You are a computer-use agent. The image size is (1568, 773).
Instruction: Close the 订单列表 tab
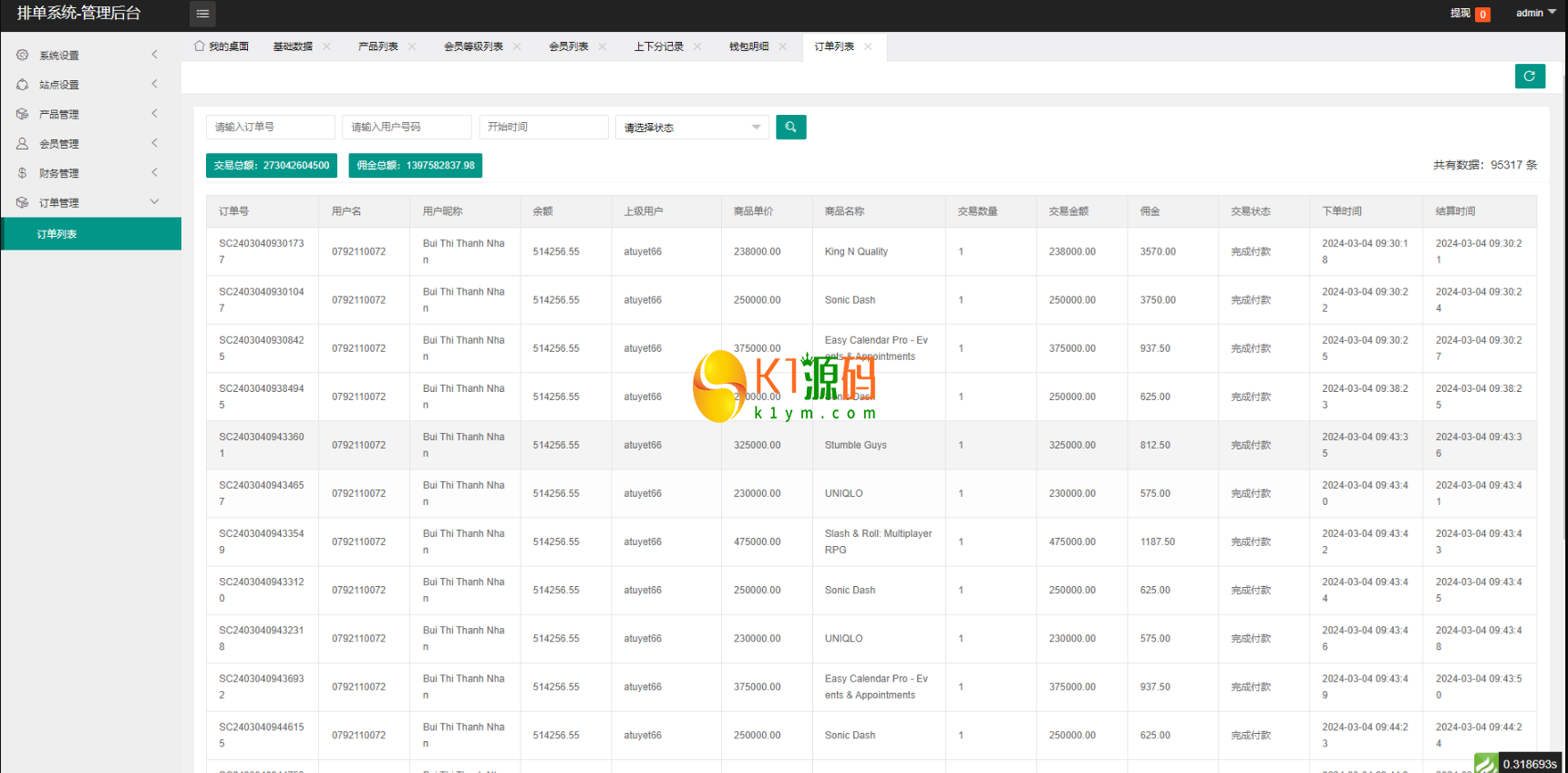[x=868, y=46]
